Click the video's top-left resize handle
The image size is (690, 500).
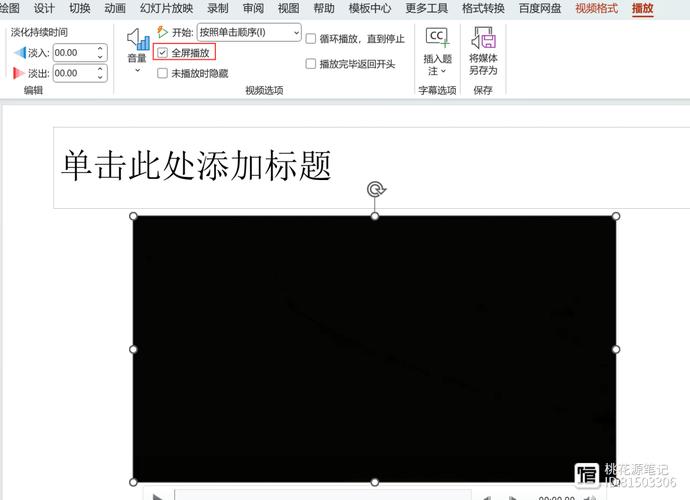tap(133, 216)
